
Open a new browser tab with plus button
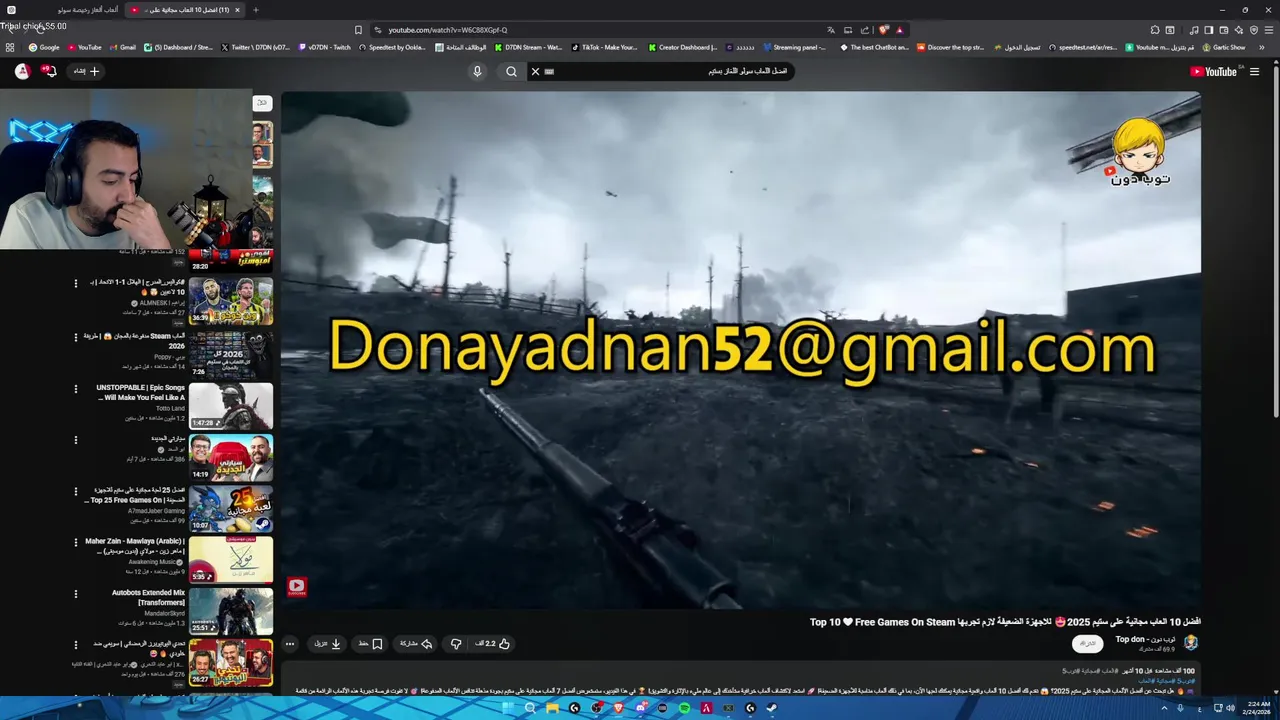255,10
